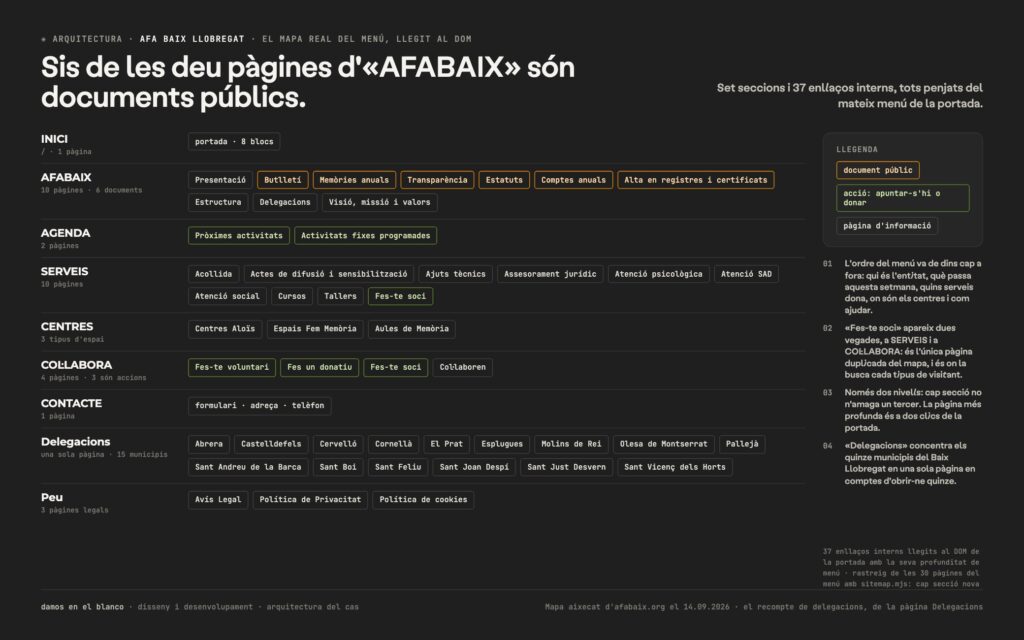Screen dimensions: 1024x640
Task: Click the Atenció SAD chip
Action: [x=746, y=274]
